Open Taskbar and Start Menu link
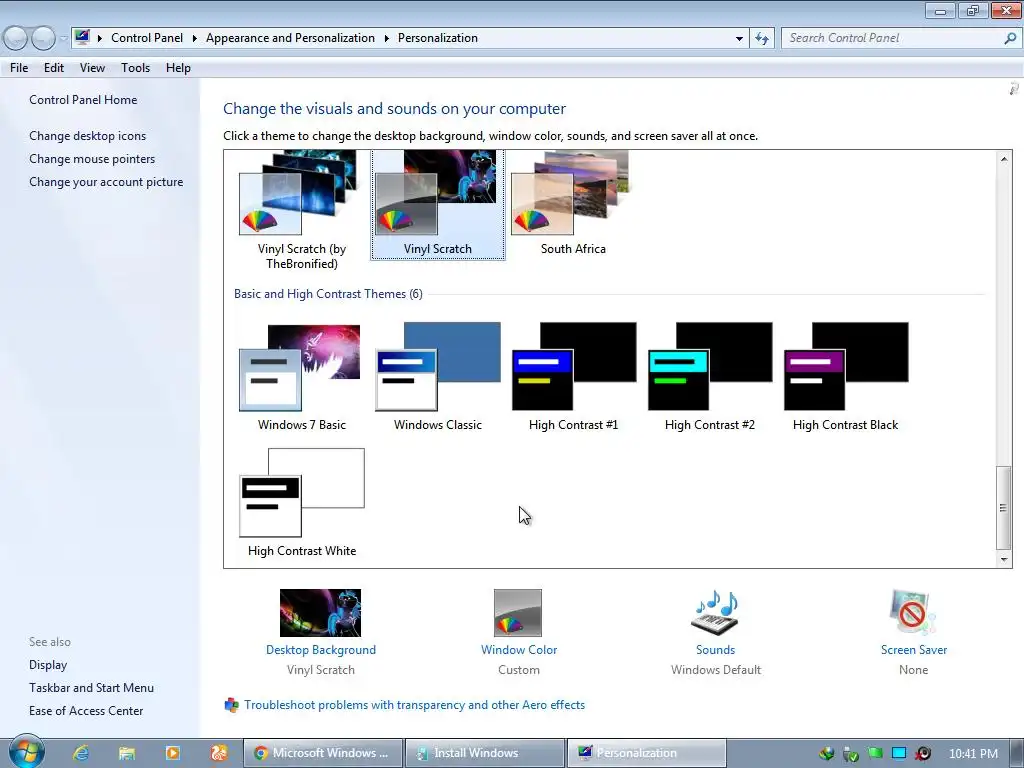This screenshot has width=1024, height=768. 91,688
